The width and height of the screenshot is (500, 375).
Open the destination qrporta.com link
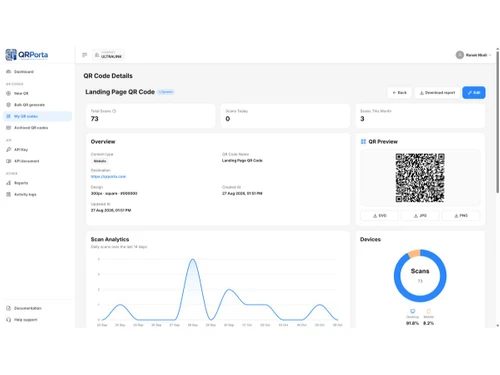(108, 177)
